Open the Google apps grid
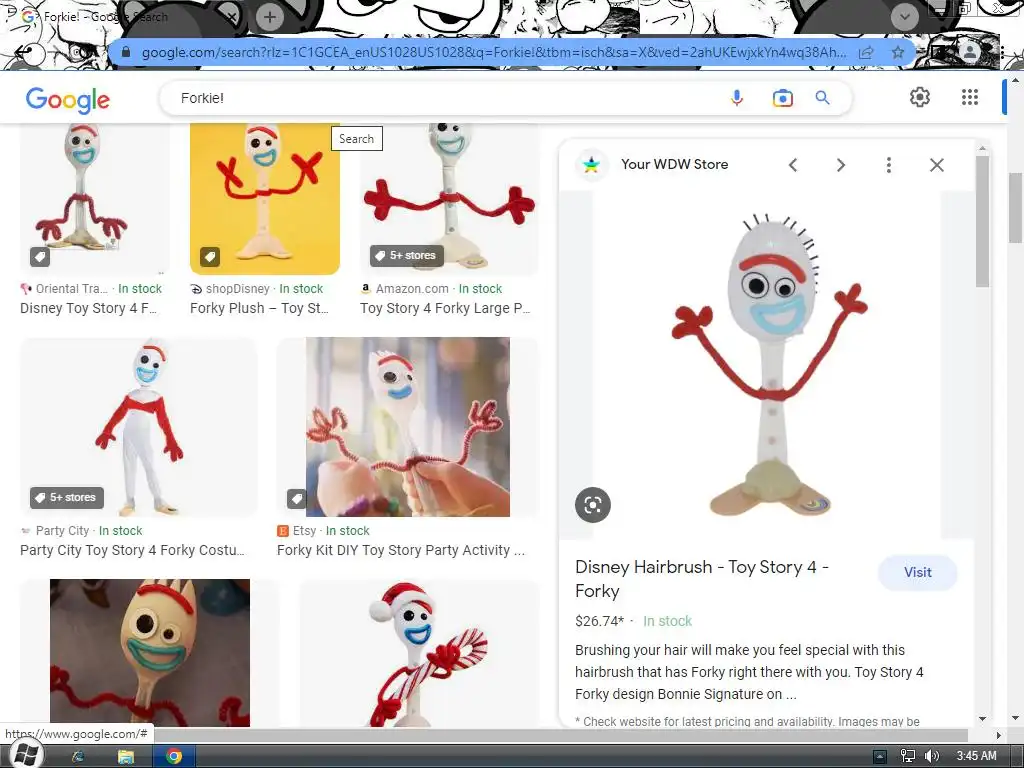 tap(970, 97)
